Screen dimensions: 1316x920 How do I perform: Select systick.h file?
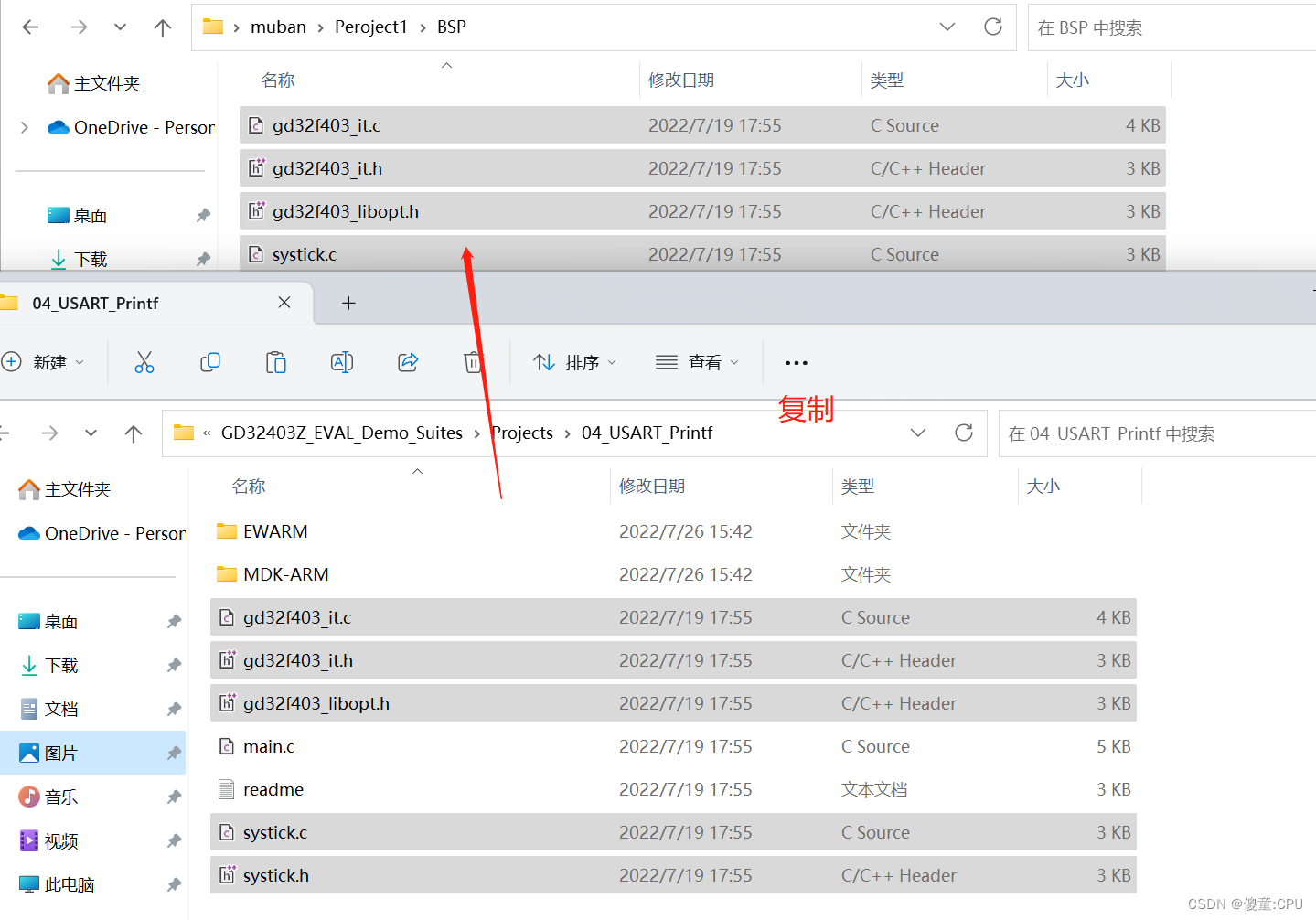[673, 875]
